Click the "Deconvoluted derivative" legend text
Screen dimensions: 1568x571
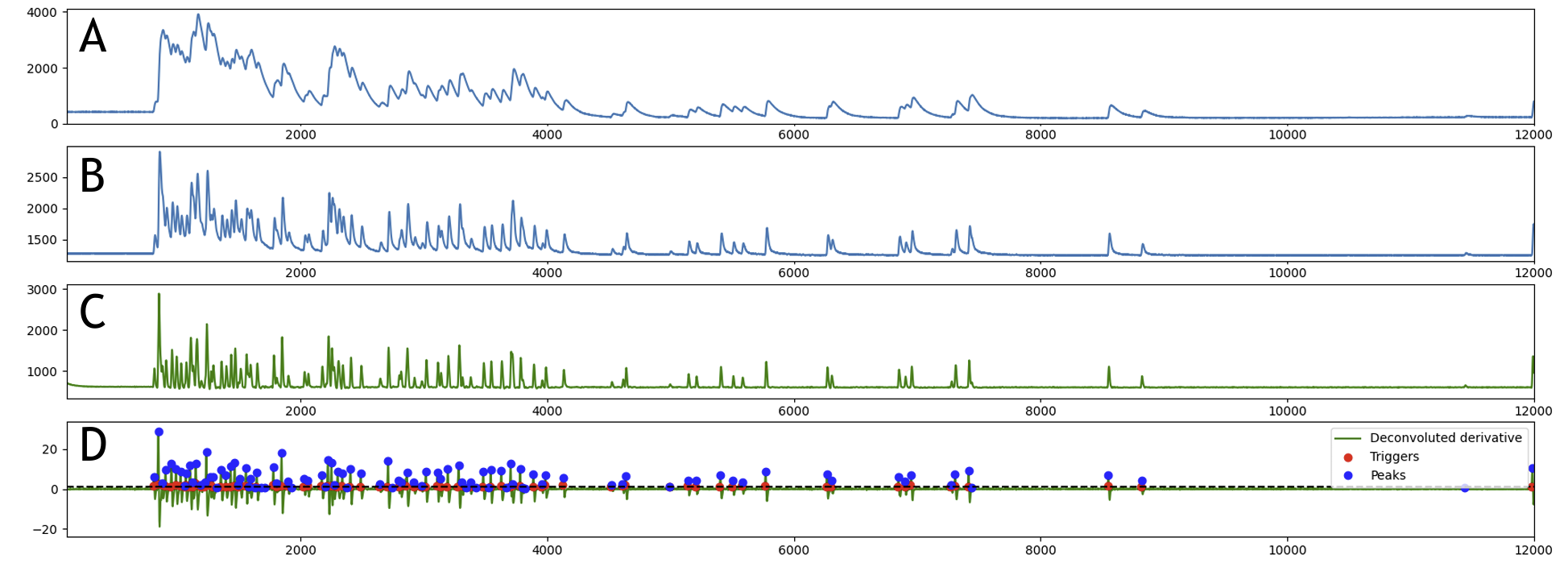[1446, 438]
